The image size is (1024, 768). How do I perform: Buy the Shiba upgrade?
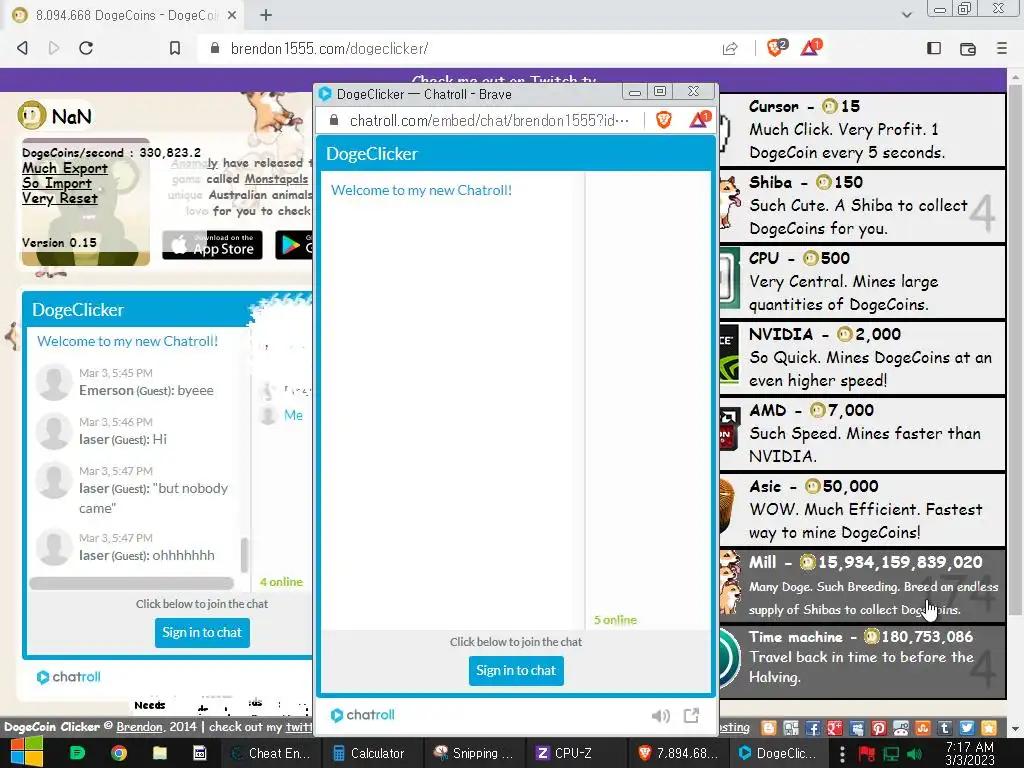862,205
